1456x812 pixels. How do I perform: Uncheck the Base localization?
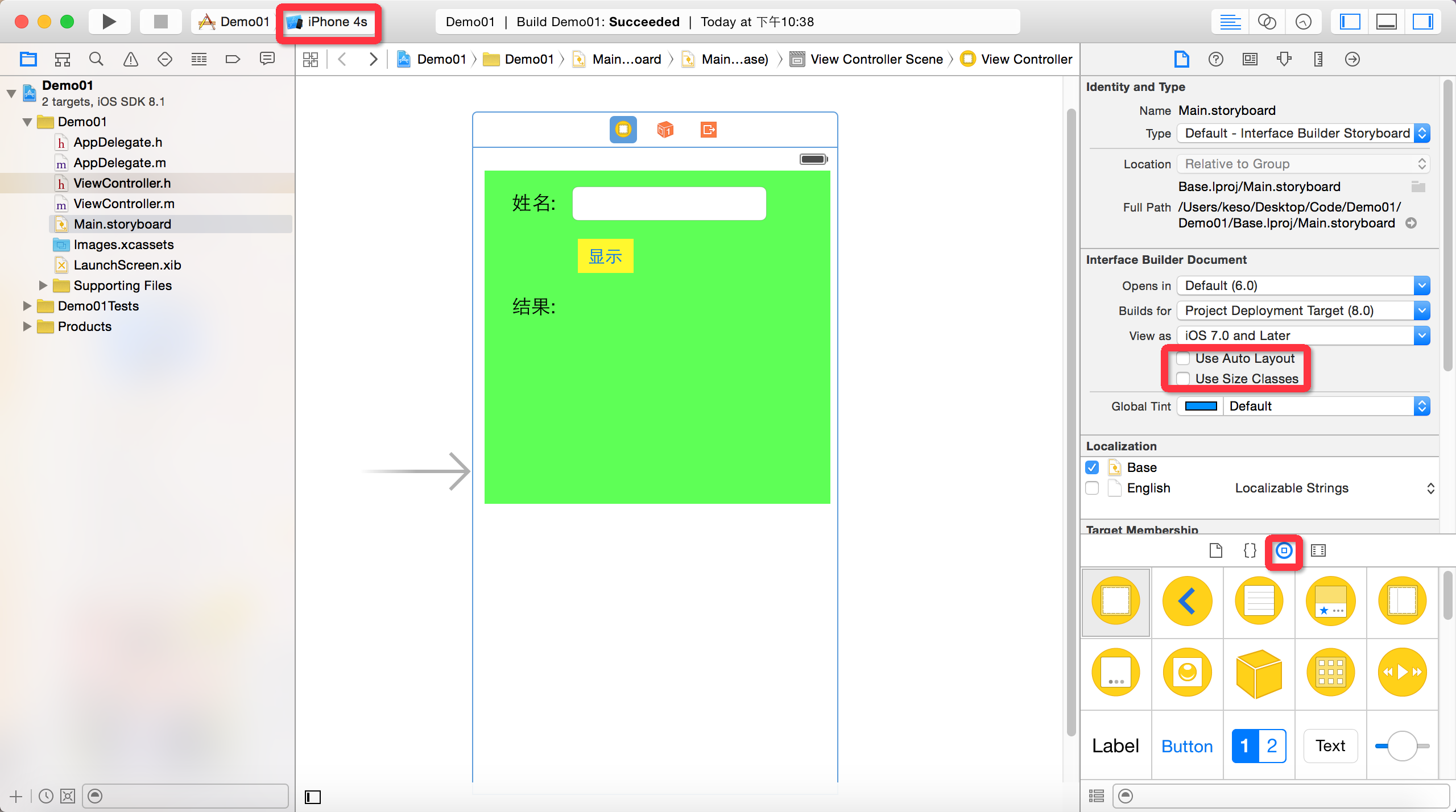click(x=1092, y=467)
